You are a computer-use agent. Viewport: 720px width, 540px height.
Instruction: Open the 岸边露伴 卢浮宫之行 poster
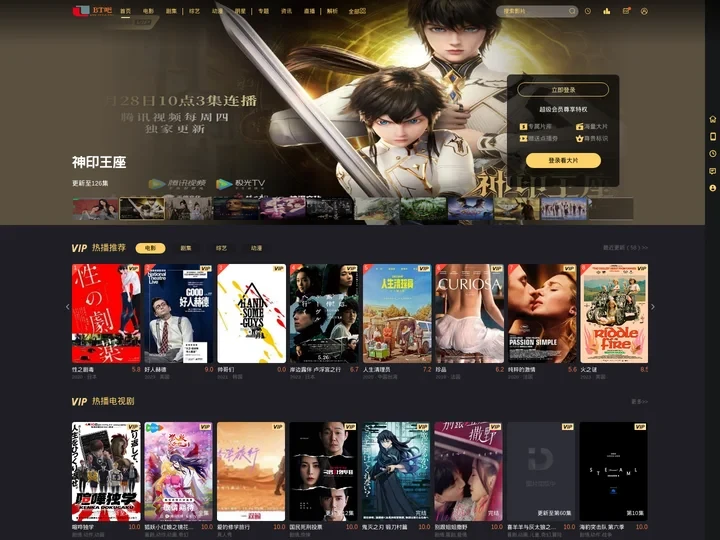pos(324,313)
